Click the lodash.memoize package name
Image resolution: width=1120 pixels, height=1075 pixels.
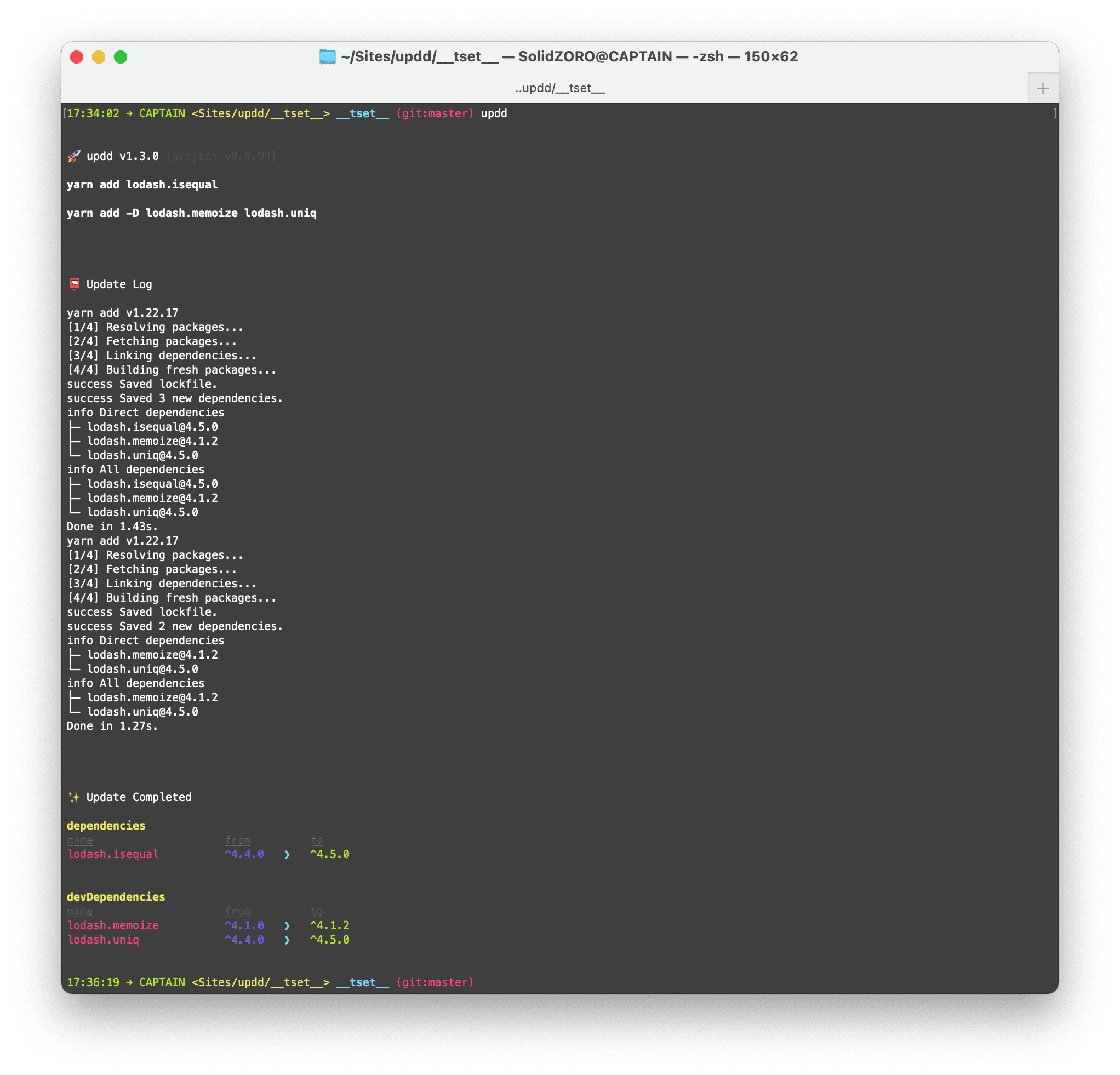[112, 926]
